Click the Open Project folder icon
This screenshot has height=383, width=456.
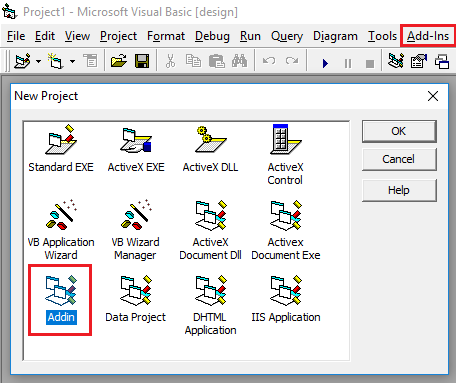click(119, 61)
